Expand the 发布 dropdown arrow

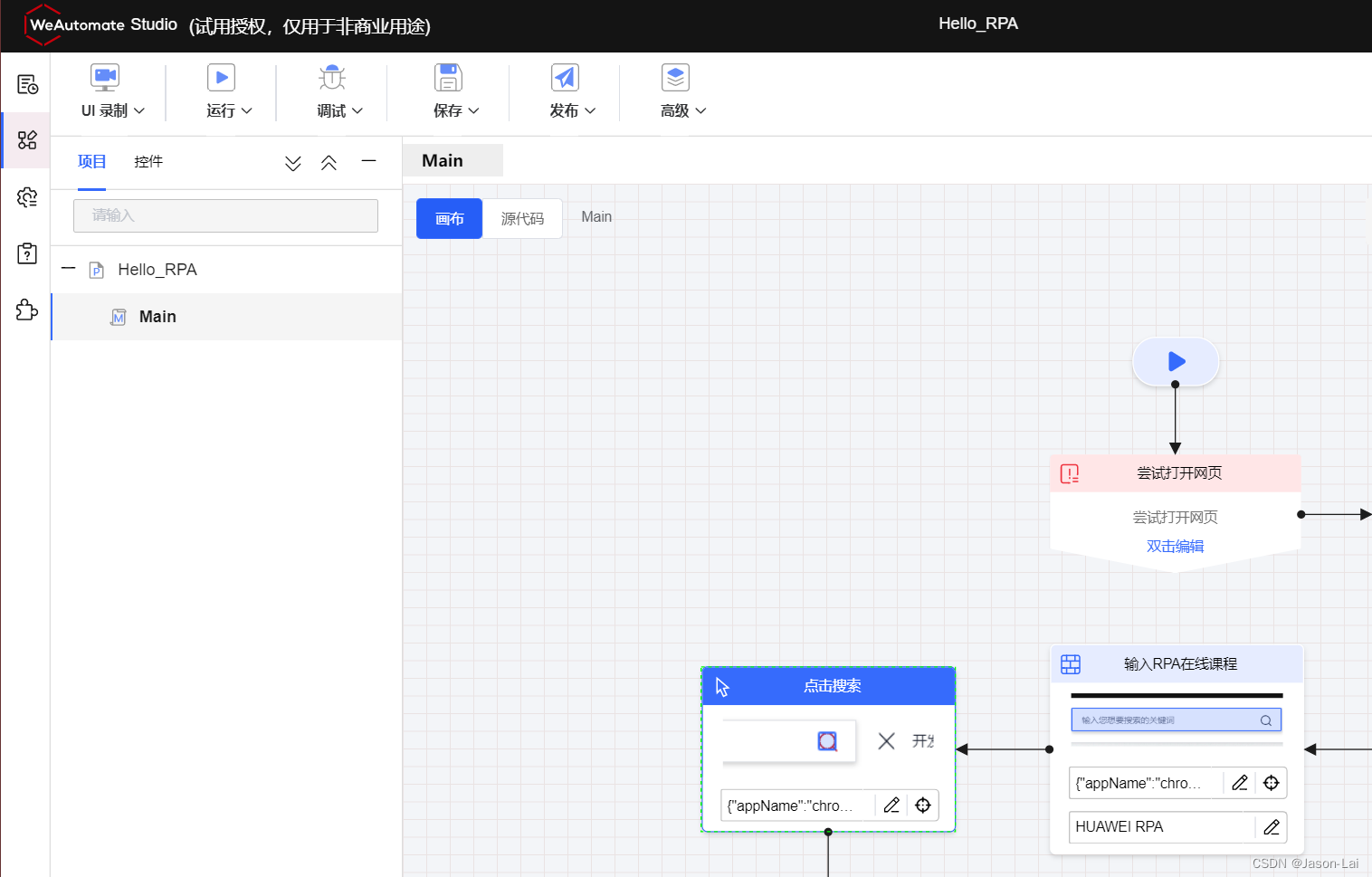[x=590, y=110]
